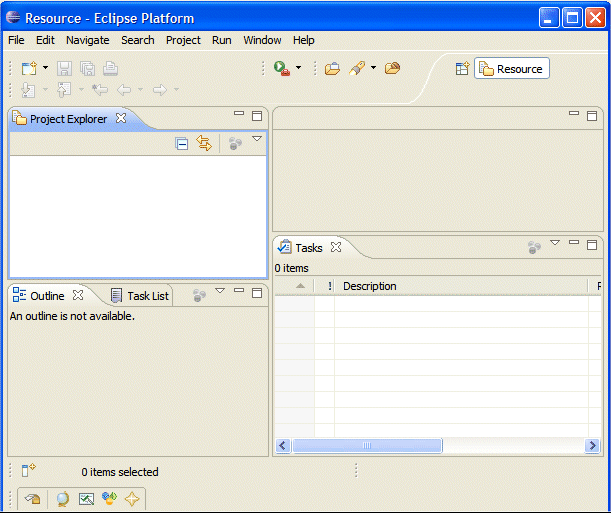
Task: Open the New wizard dropdown arrow
Action: click(x=46, y=68)
